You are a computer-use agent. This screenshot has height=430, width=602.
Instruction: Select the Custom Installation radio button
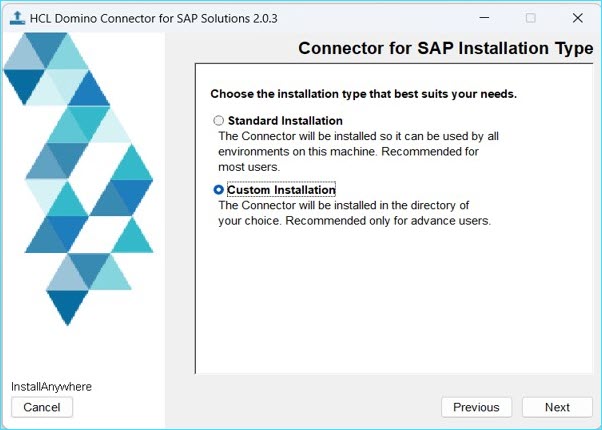pos(219,190)
